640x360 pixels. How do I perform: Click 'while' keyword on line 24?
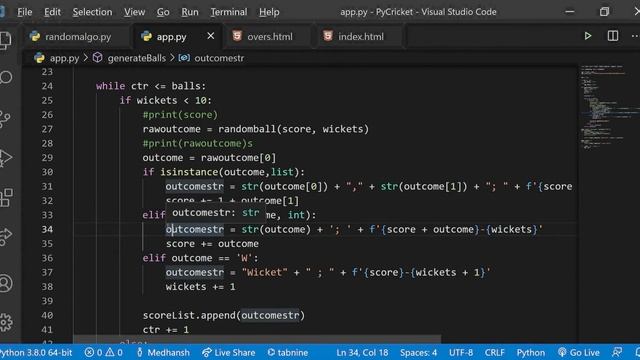click(x=111, y=86)
